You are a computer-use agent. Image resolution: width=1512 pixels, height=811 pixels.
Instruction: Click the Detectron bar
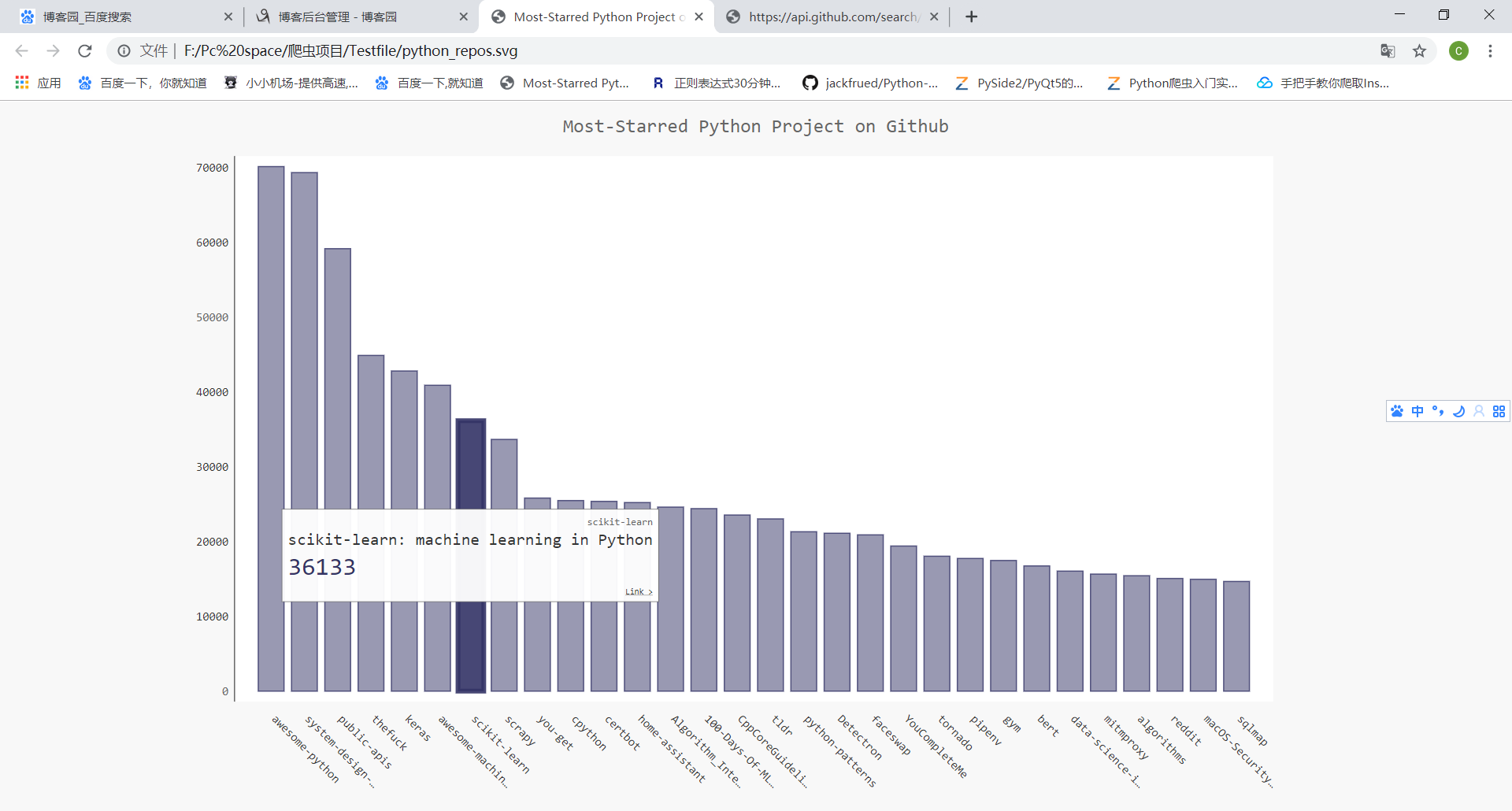(x=837, y=612)
